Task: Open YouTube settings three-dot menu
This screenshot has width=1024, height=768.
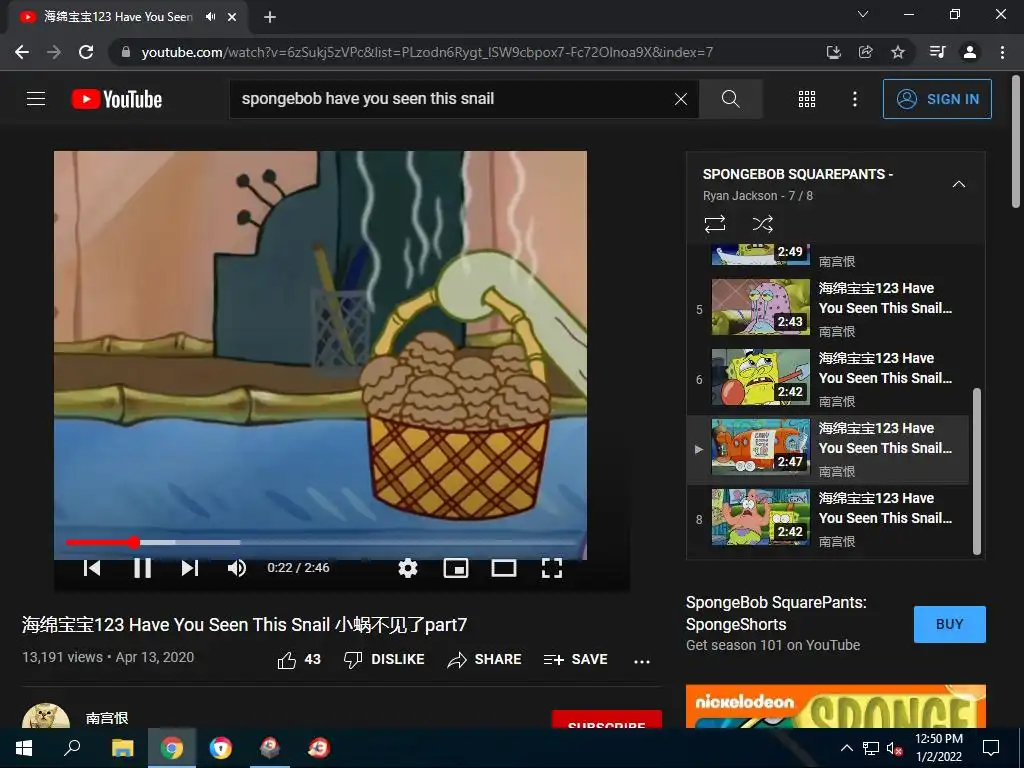Action: coord(854,99)
